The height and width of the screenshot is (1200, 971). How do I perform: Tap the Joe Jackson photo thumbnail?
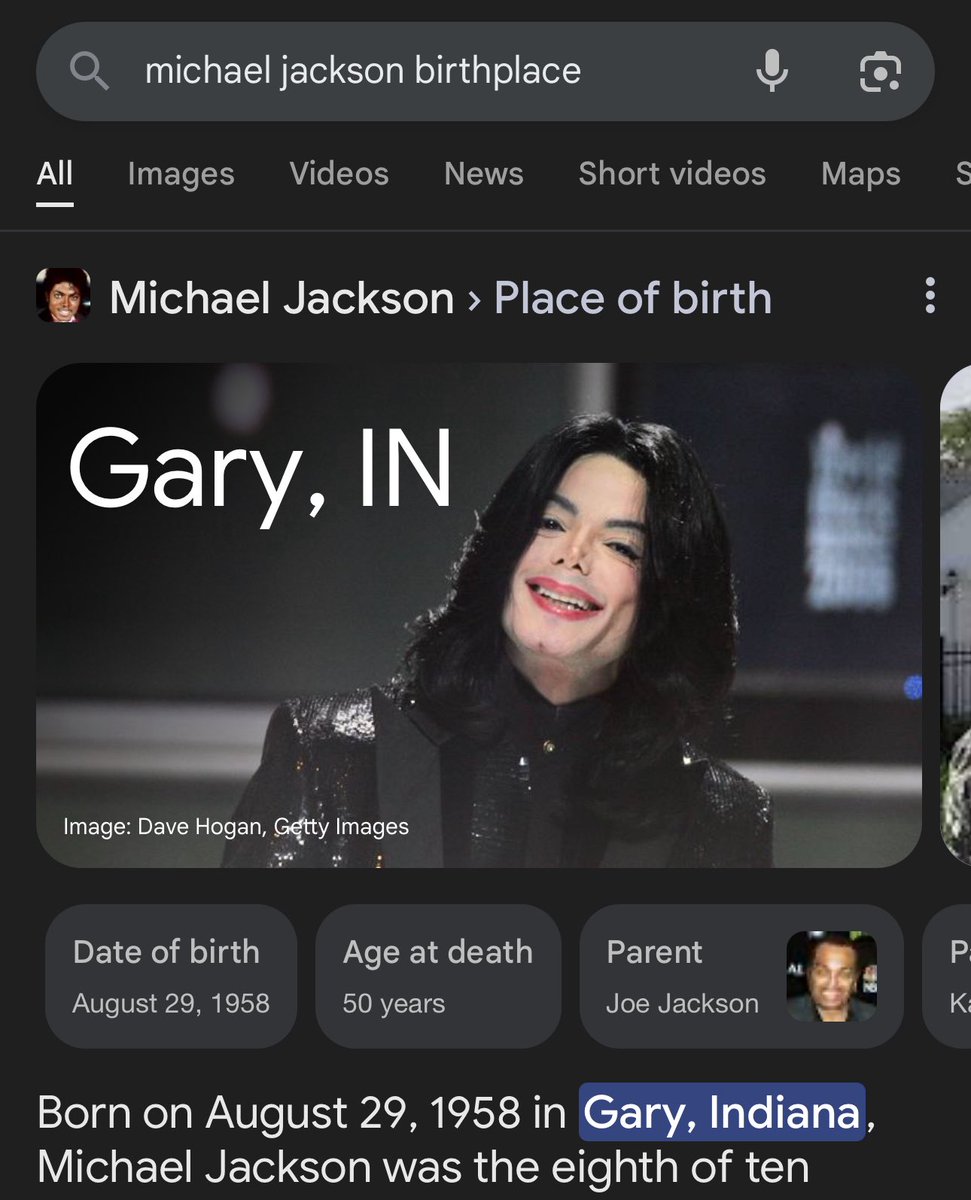point(832,976)
